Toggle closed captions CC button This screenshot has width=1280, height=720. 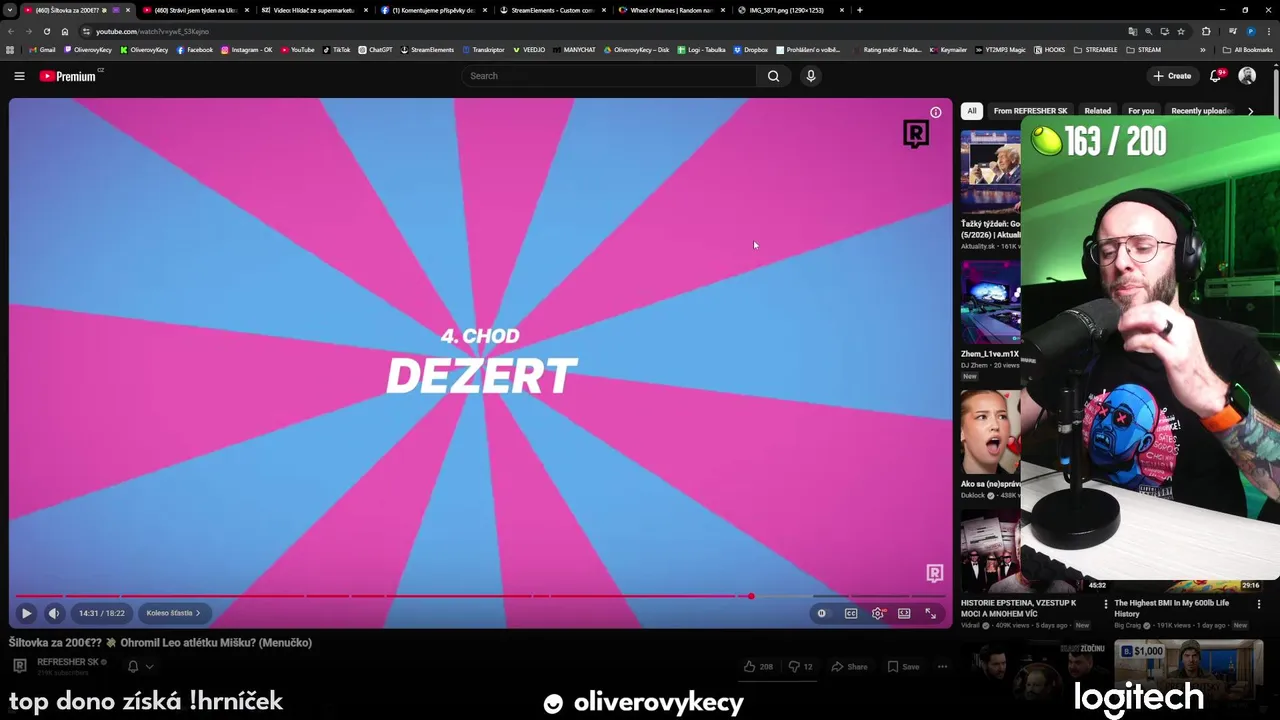click(851, 614)
